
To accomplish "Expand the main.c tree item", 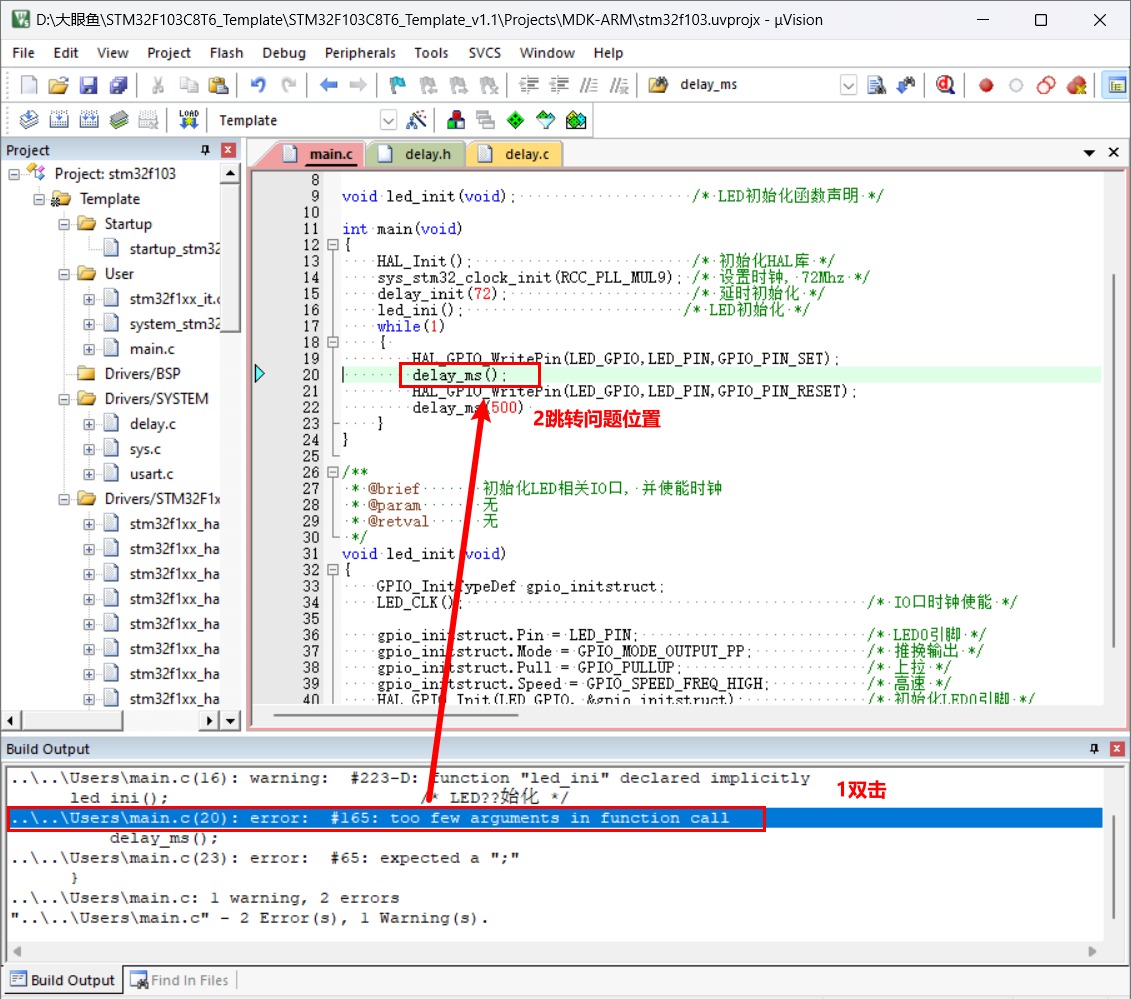I will 89,349.
